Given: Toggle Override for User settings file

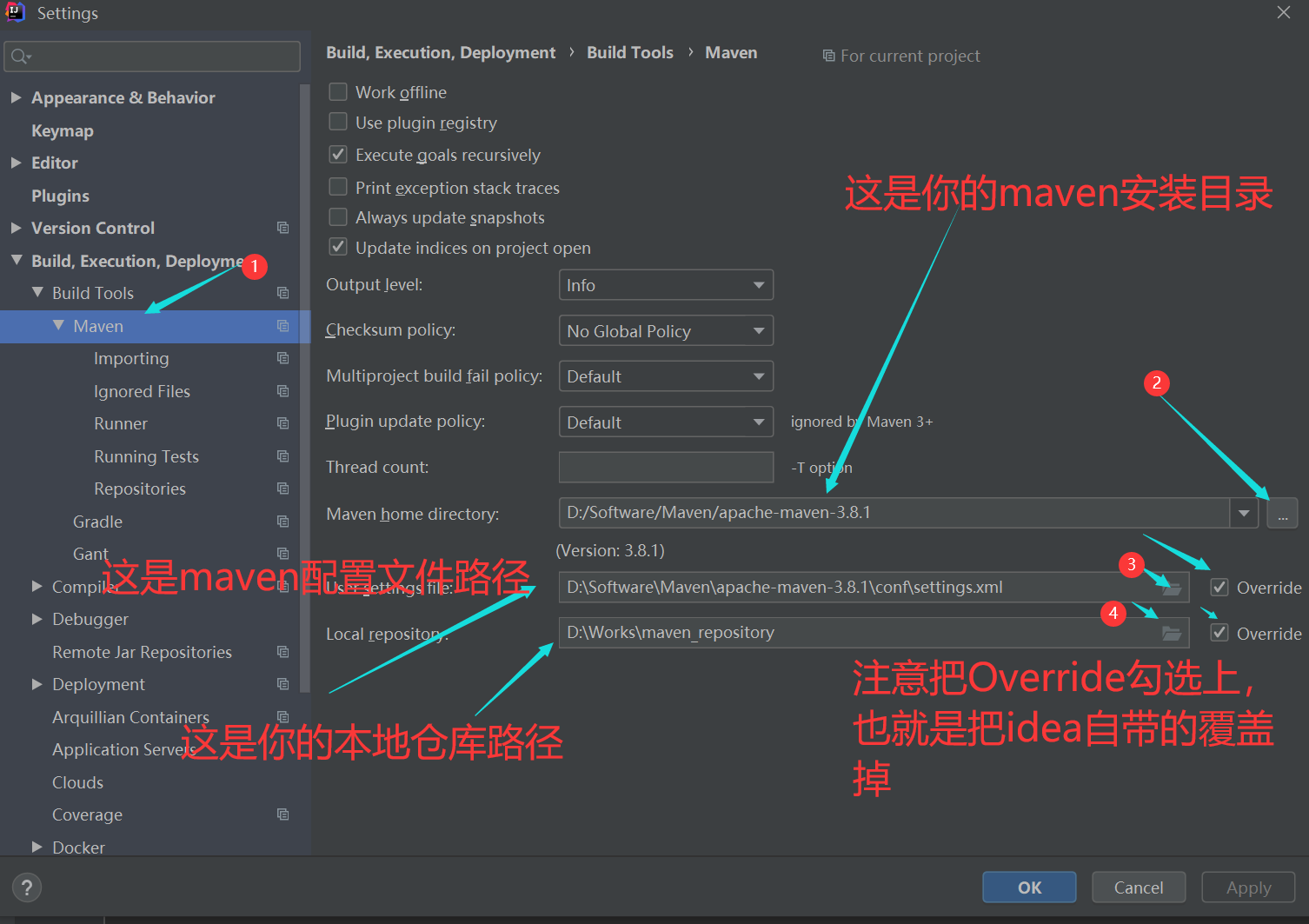Looking at the screenshot, I should 1219,588.
